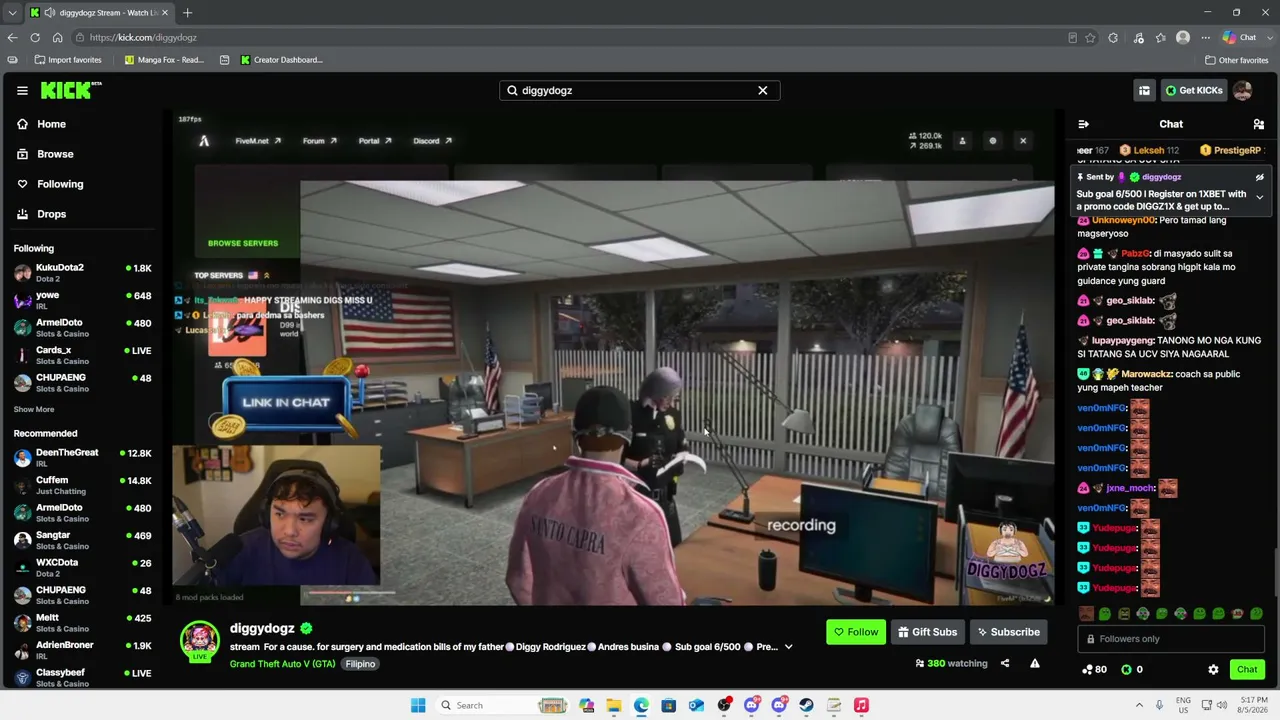This screenshot has height=720, width=1280.
Task: Click the Filipino language tag
Action: pyautogui.click(x=360, y=664)
